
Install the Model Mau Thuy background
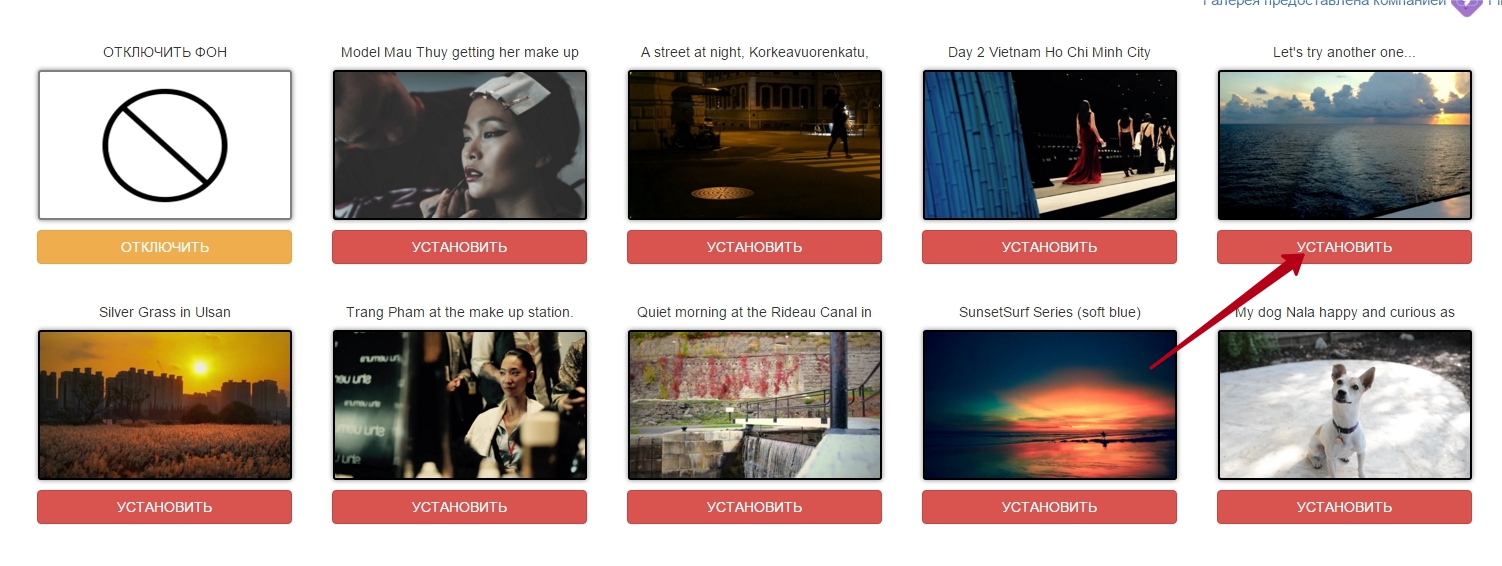coord(460,247)
